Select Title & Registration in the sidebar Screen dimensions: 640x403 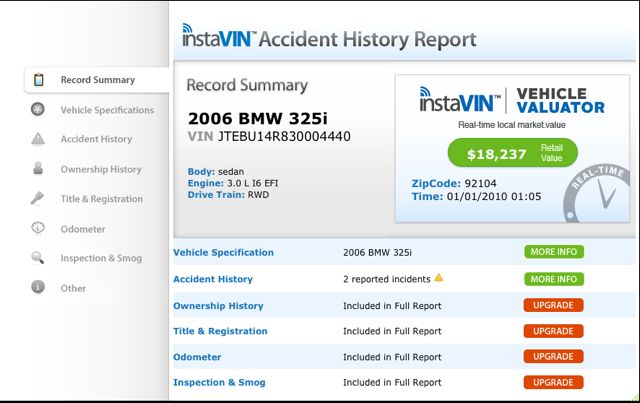pos(102,199)
